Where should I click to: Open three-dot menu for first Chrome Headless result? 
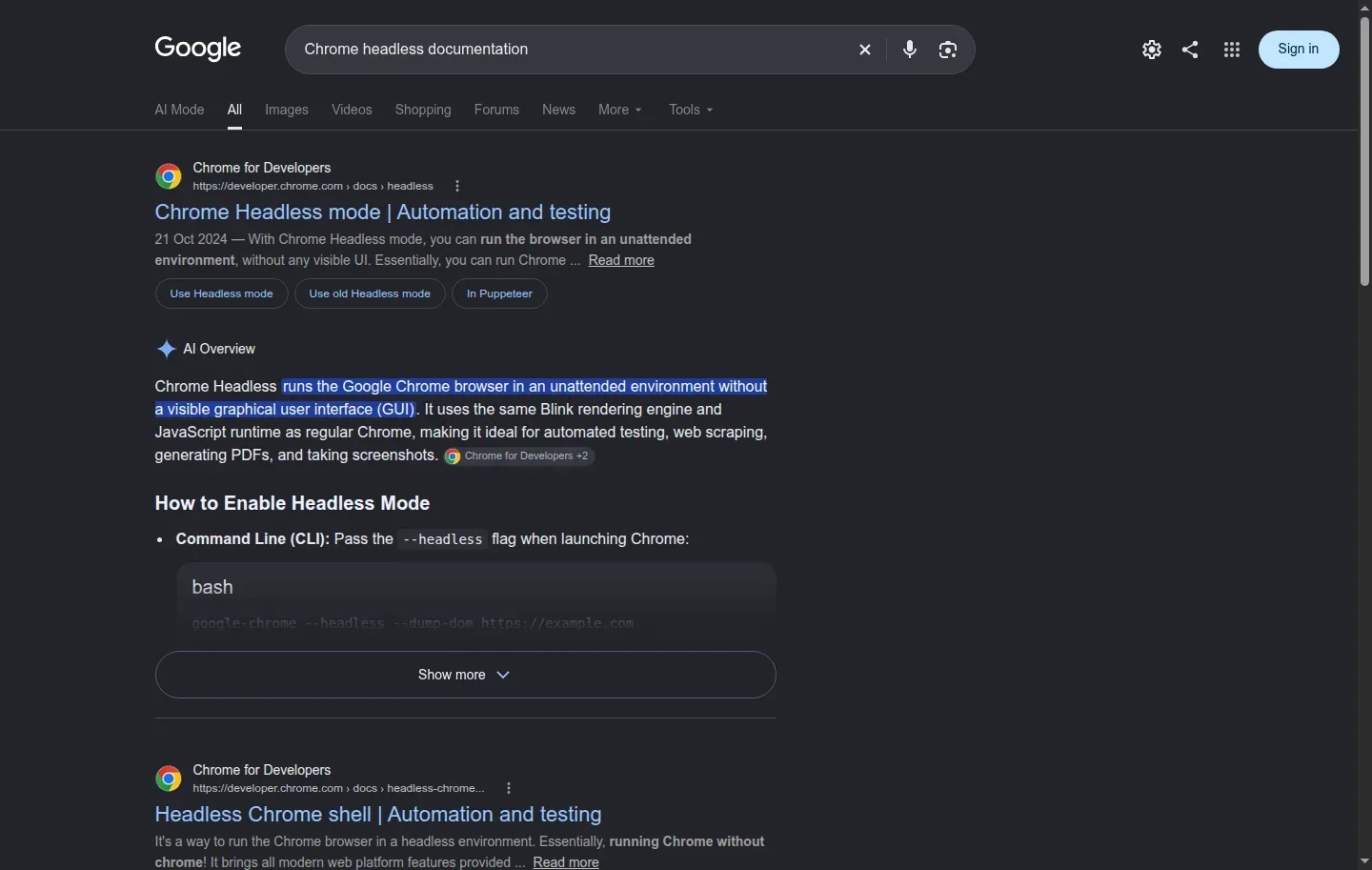click(457, 186)
